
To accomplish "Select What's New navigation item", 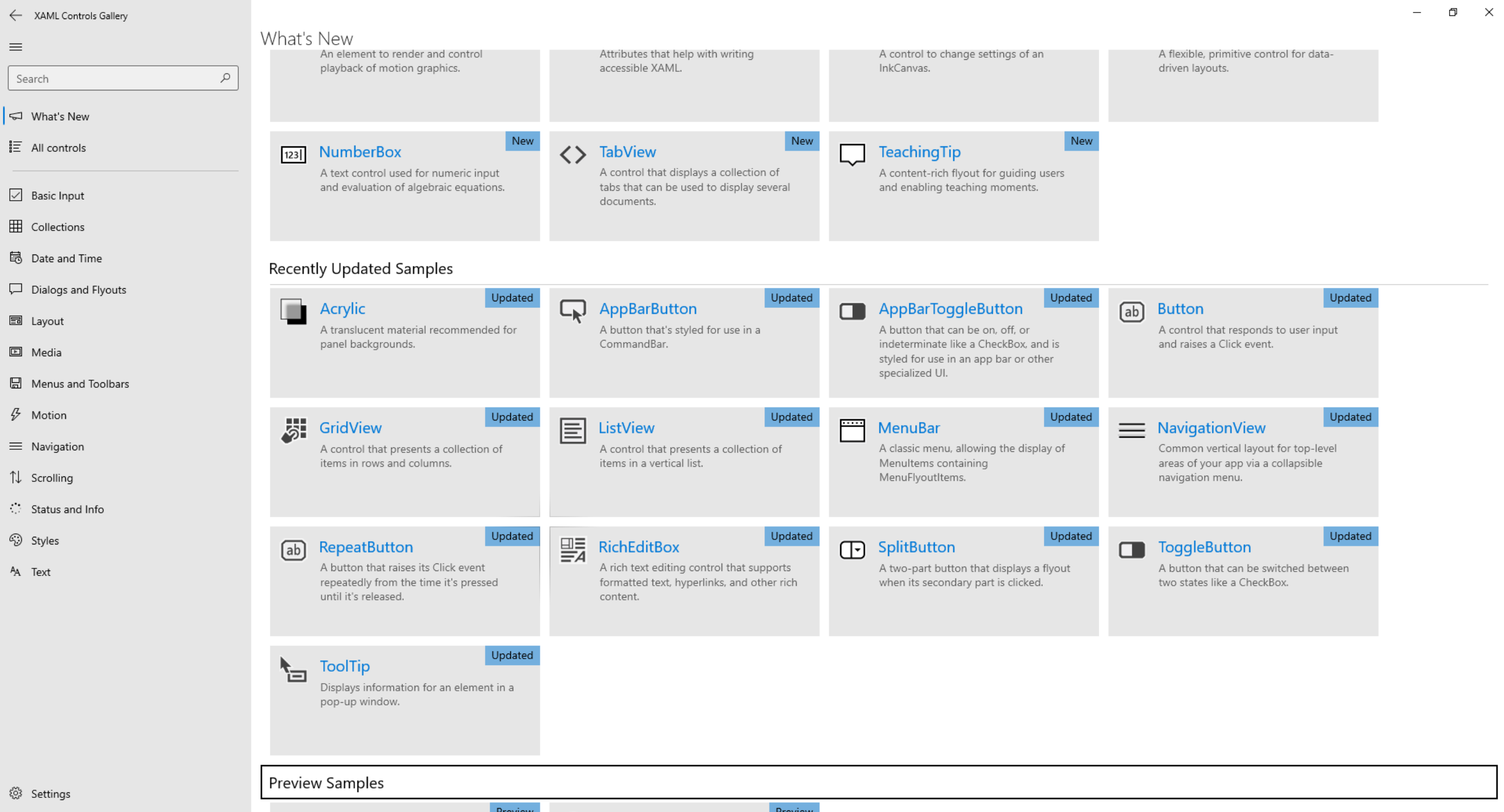I will 60,116.
